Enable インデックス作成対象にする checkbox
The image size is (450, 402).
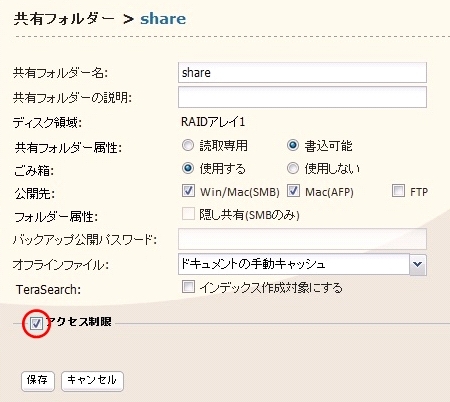tap(188, 287)
